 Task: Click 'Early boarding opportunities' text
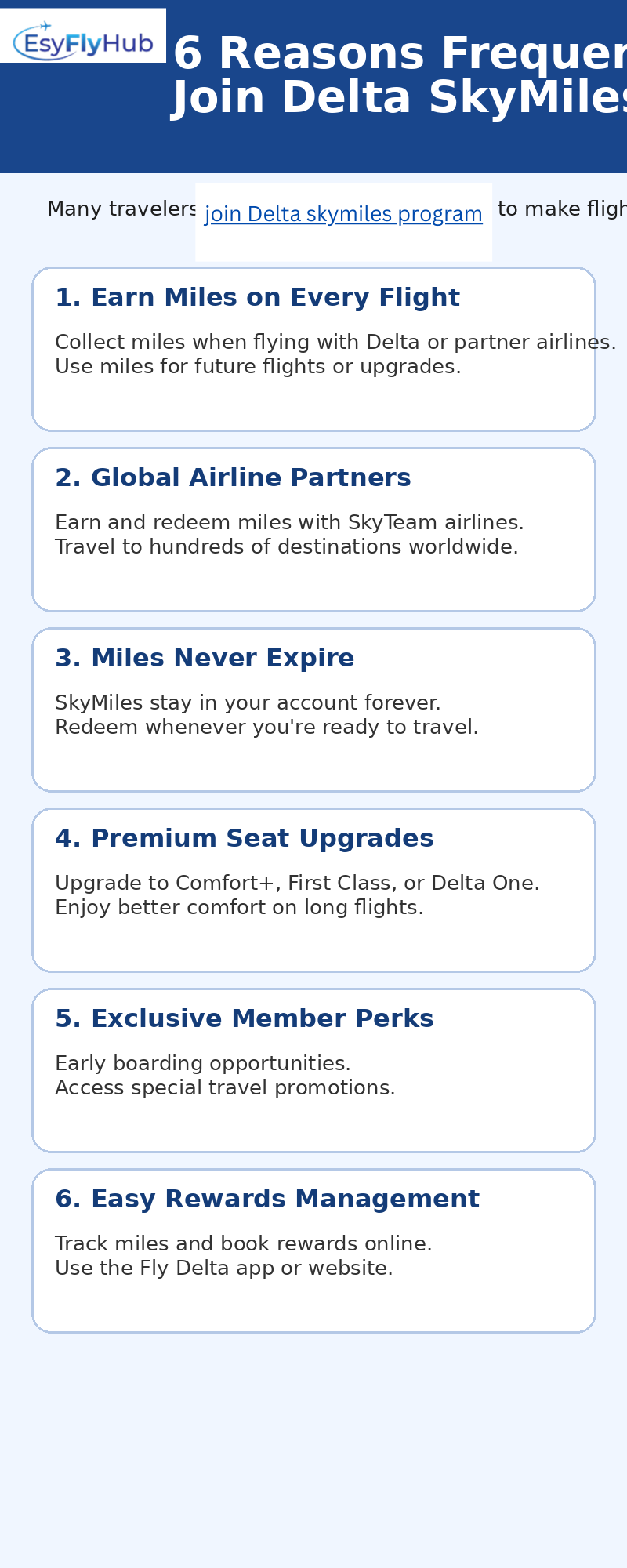click(x=202, y=1064)
